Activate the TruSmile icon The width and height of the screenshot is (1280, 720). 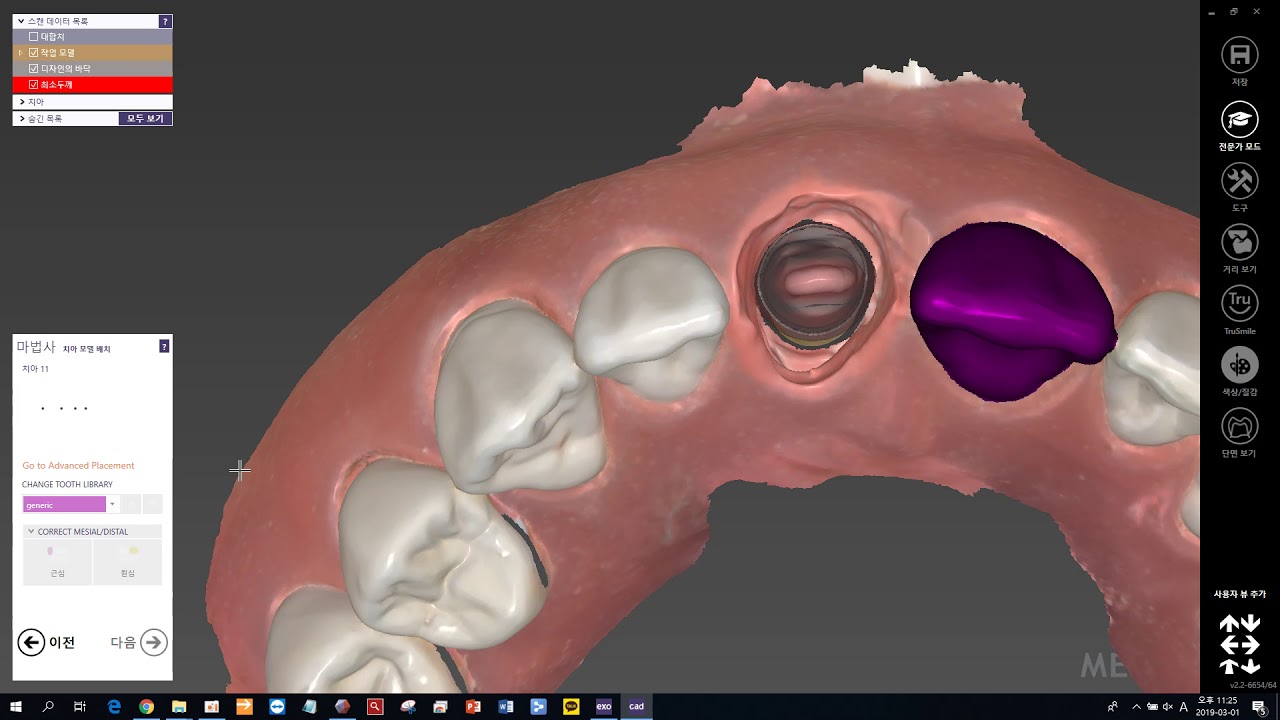click(x=1240, y=304)
